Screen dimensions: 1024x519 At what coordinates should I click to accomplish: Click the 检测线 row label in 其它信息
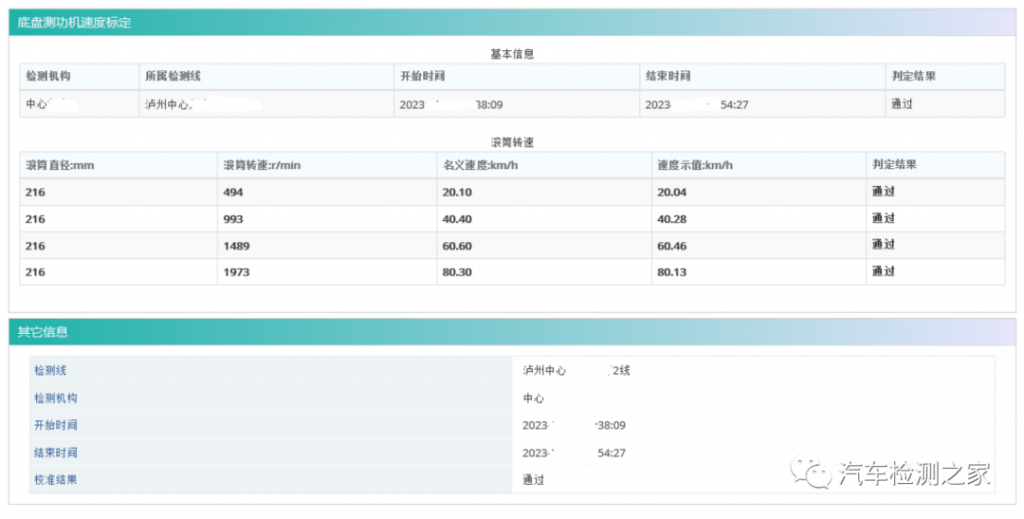[50, 370]
